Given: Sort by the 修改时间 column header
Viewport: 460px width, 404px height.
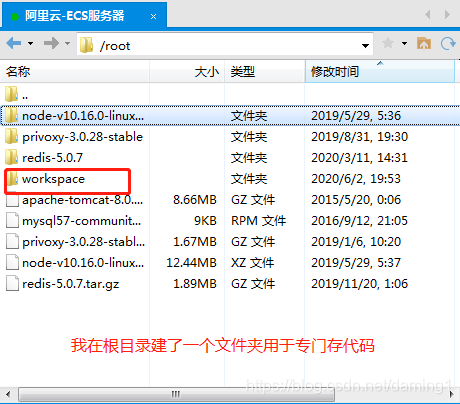Looking at the screenshot, I should 380,71.
